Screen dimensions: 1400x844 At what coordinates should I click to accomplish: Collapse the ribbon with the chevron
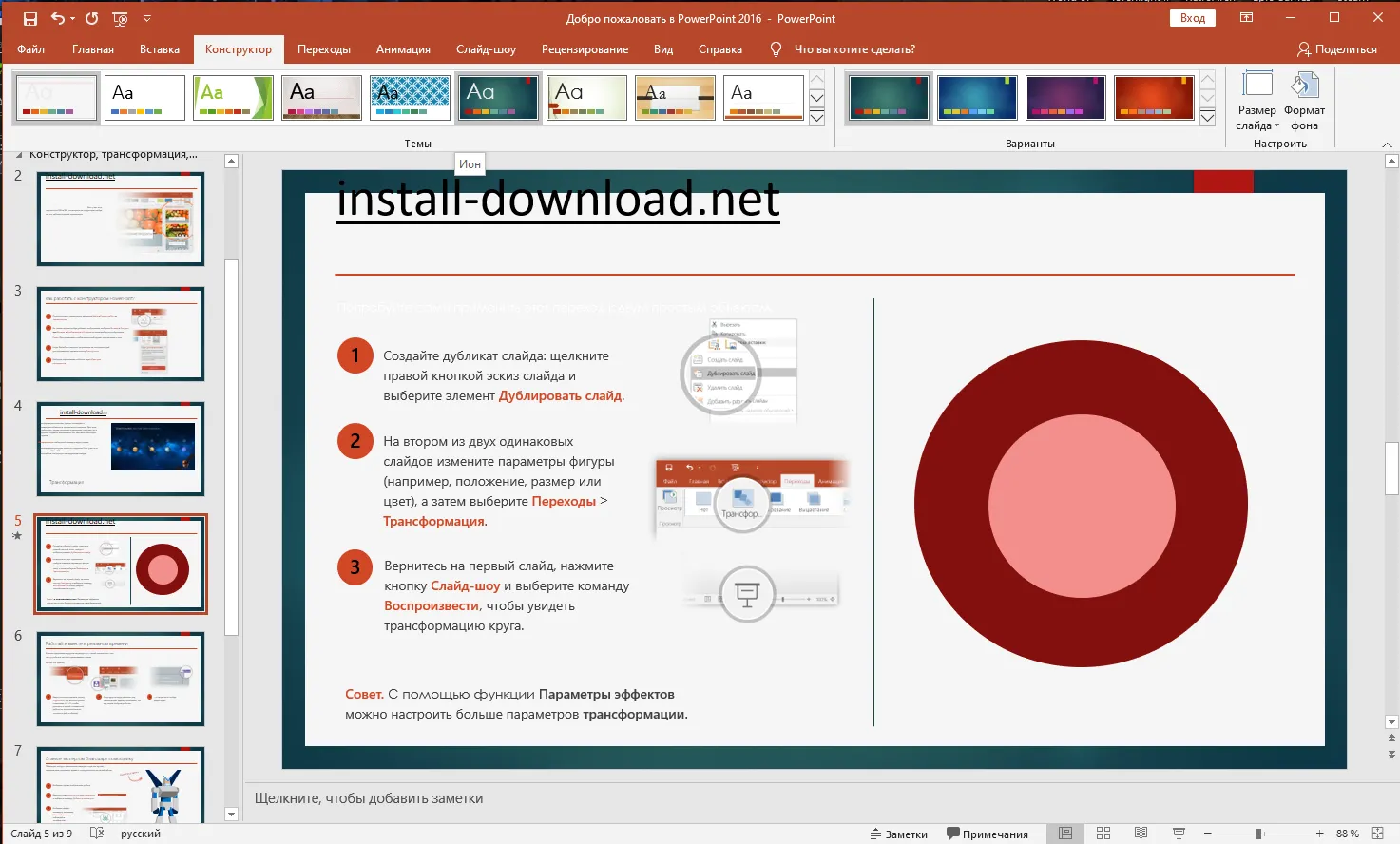(1387, 144)
